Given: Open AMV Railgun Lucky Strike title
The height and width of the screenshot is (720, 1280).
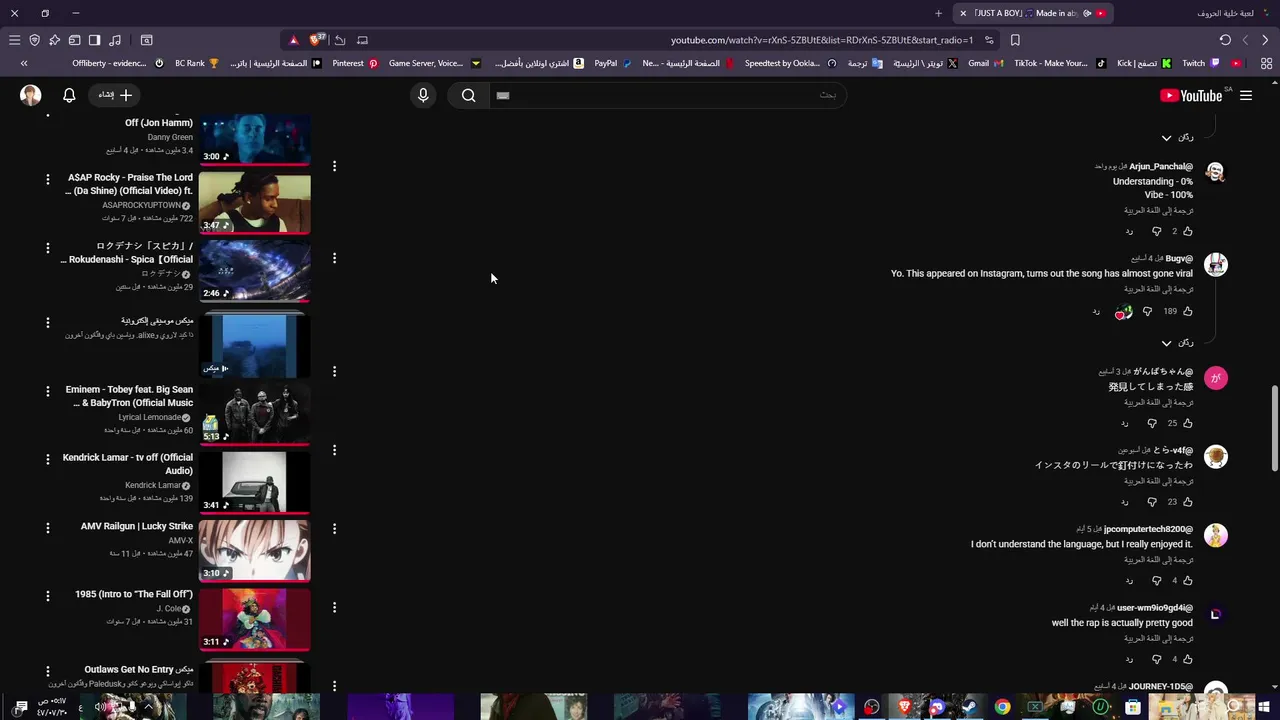Looking at the screenshot, I should coord(137,526).
